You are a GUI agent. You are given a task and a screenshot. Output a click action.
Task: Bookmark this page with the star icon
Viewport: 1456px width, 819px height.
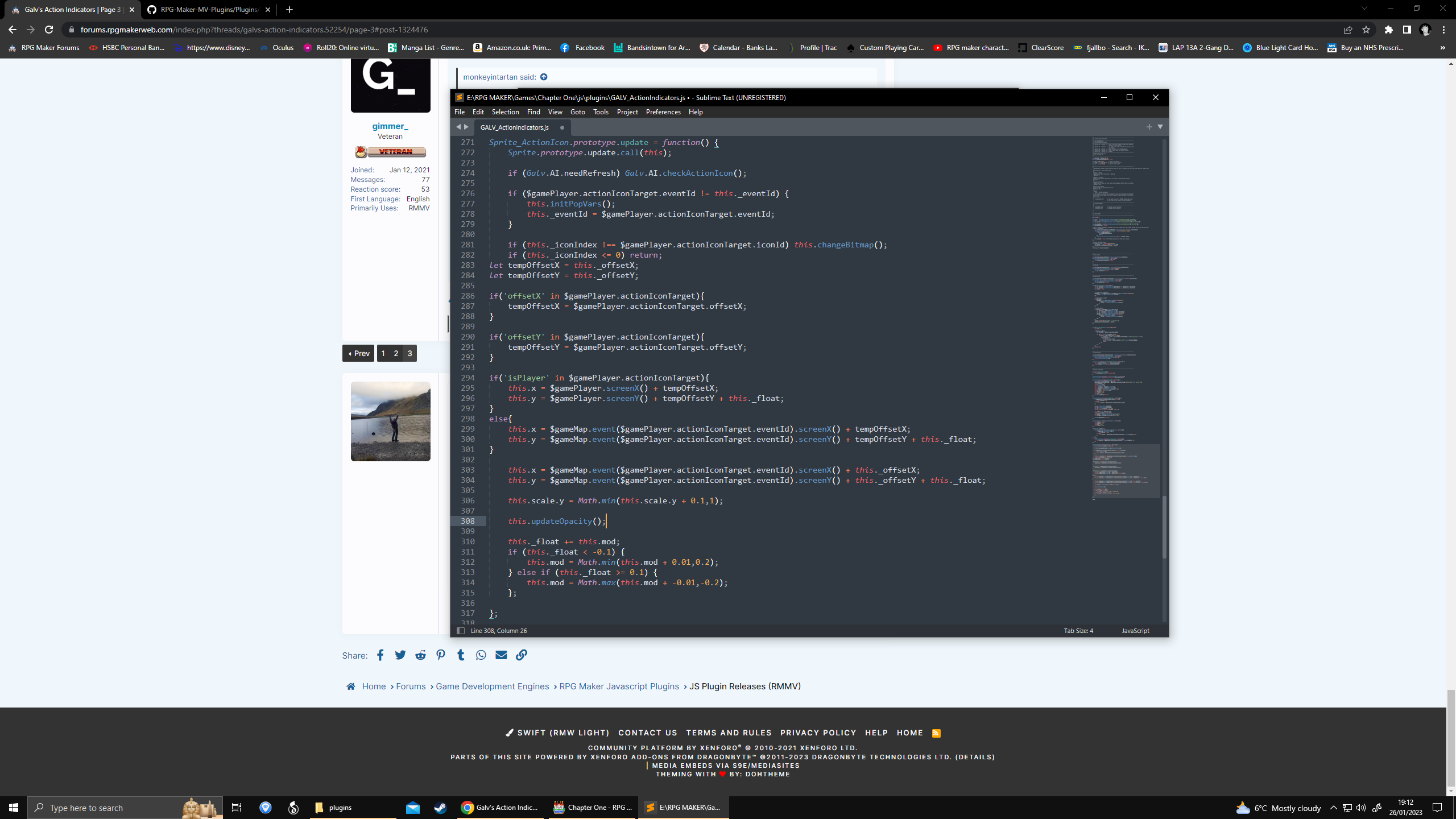point(1366,30)
